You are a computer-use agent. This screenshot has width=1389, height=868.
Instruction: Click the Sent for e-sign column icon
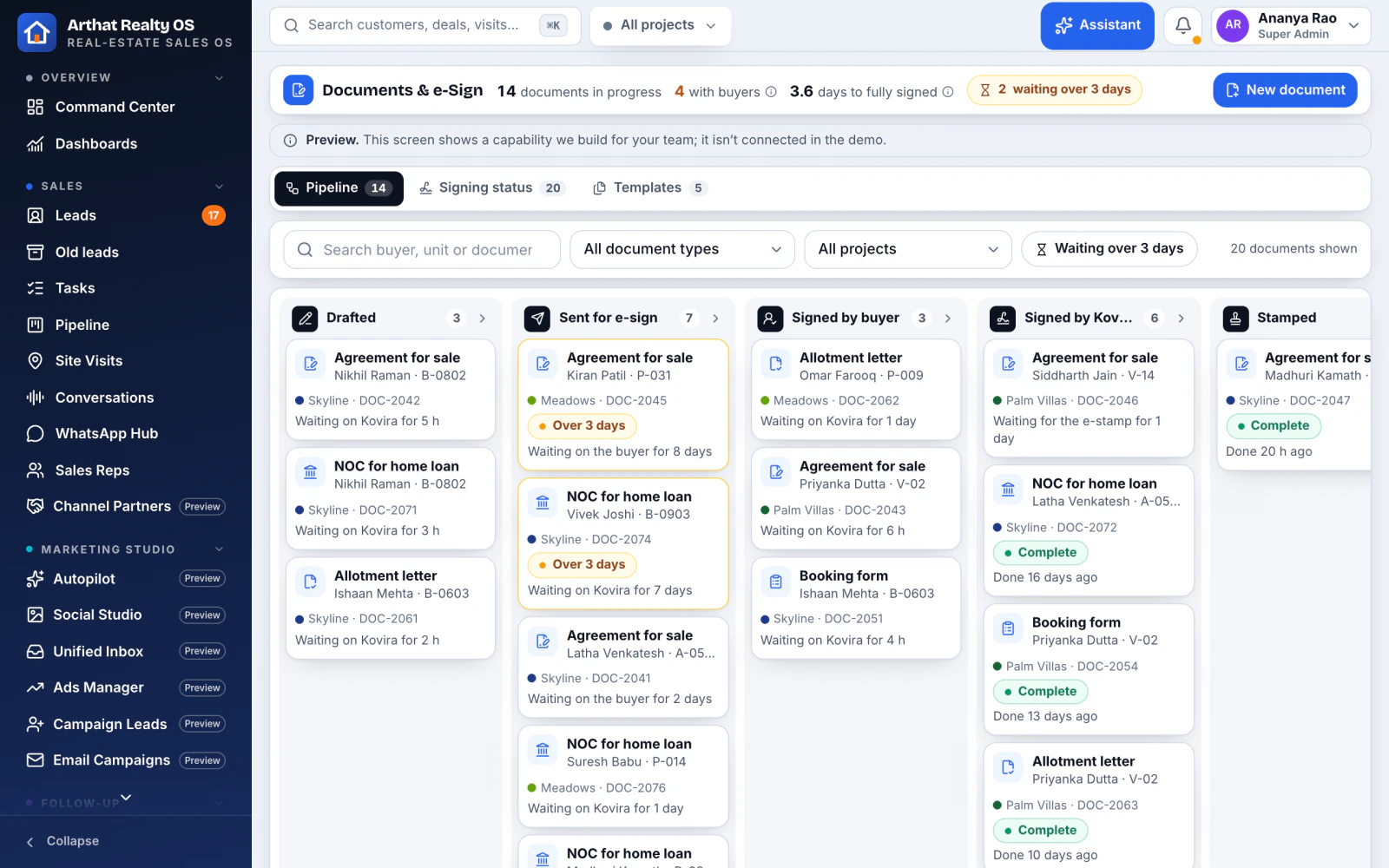tap(537, 319)
